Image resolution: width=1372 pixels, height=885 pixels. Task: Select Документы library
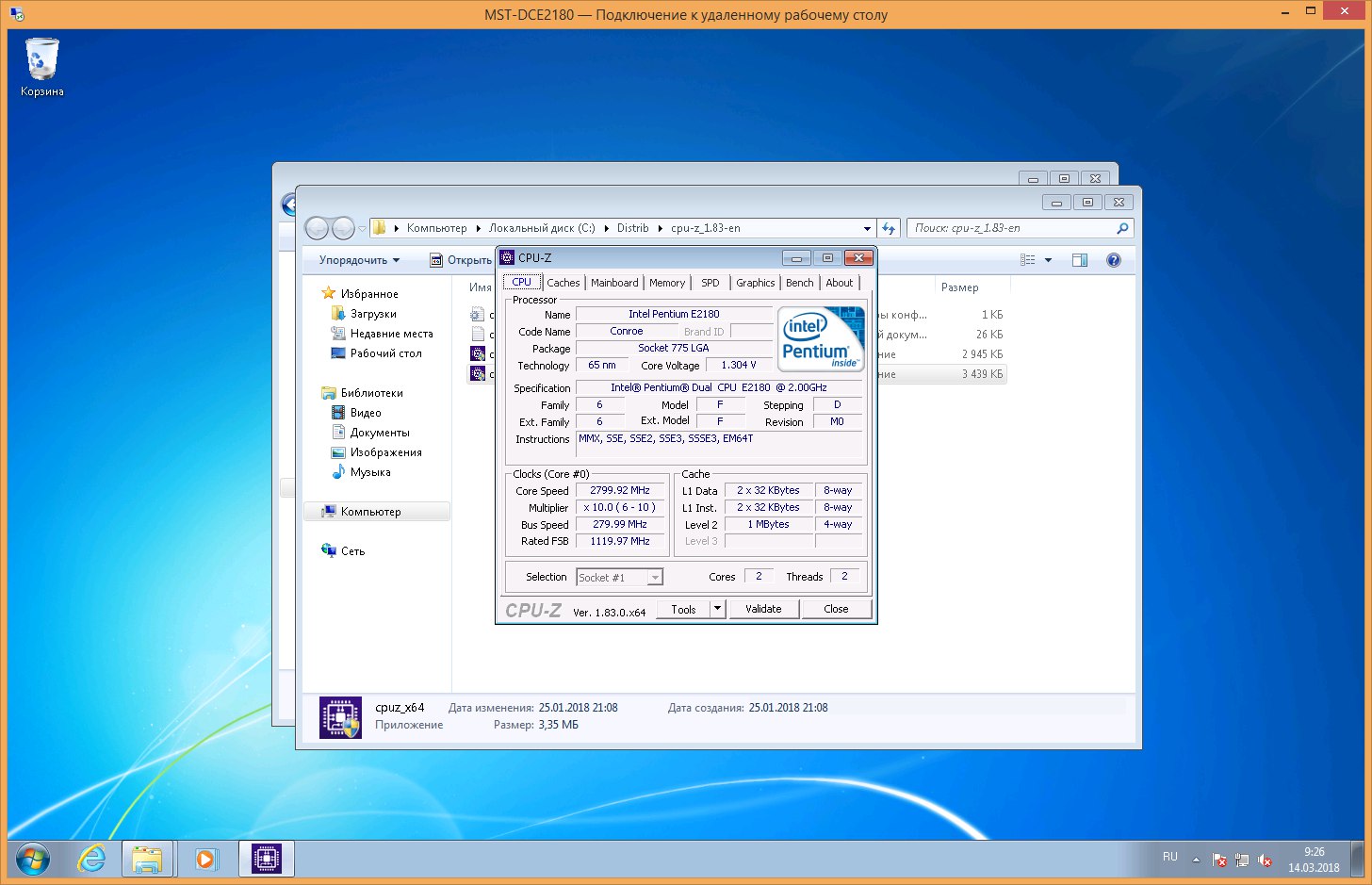point(371,432)
